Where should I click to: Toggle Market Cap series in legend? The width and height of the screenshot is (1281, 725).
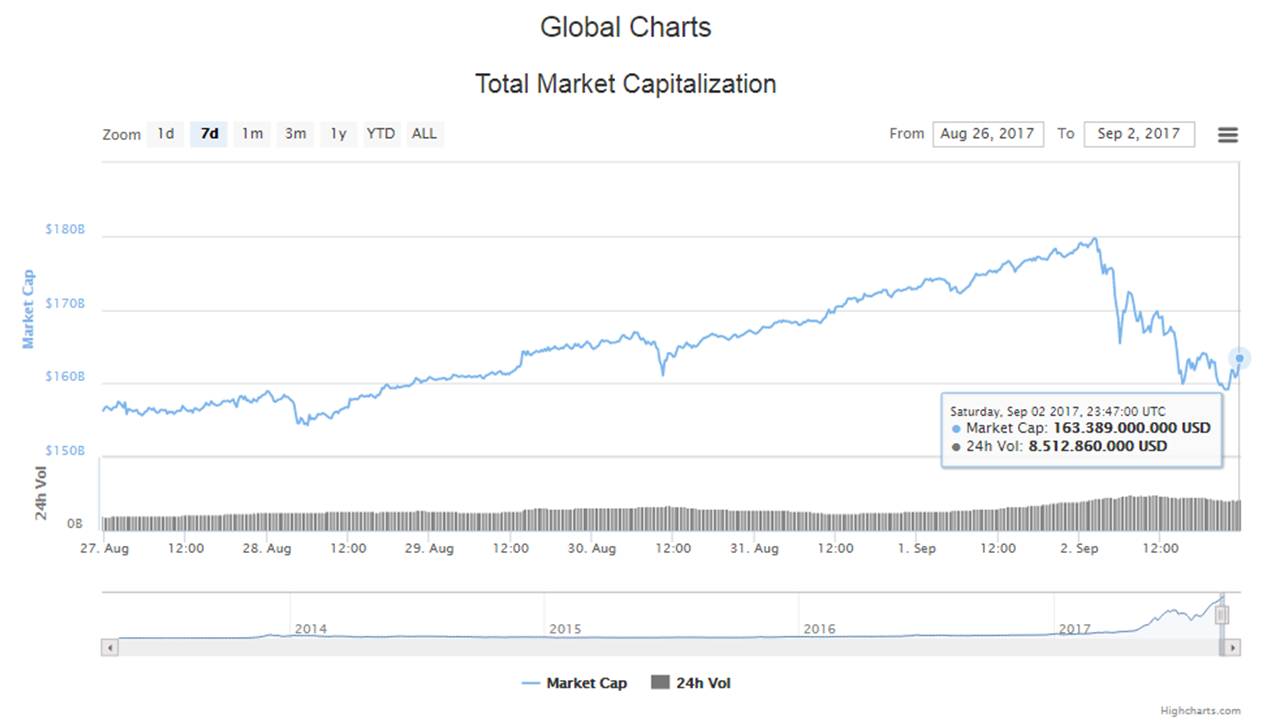tap(574, 683)
